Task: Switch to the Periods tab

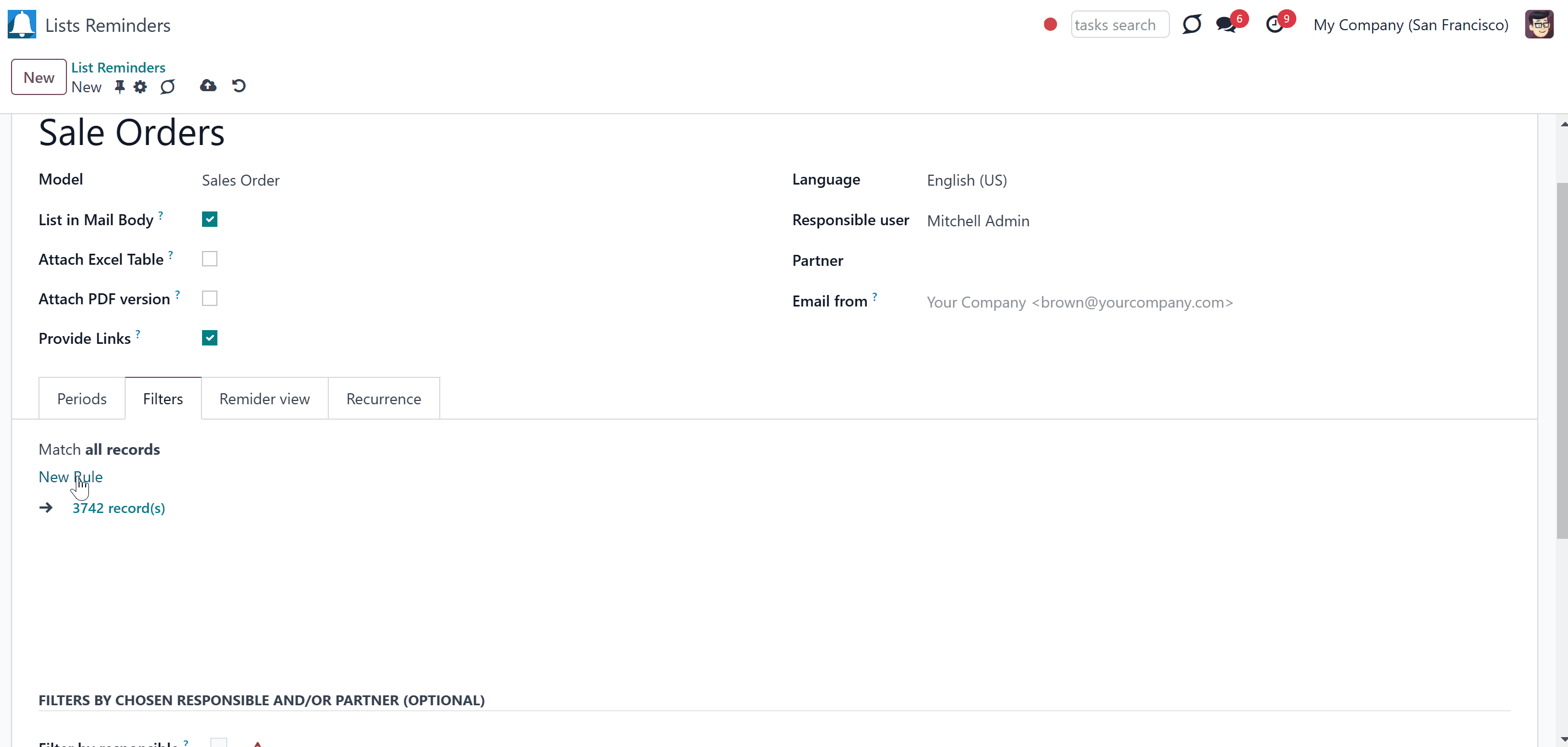Action: click(82, 399)
